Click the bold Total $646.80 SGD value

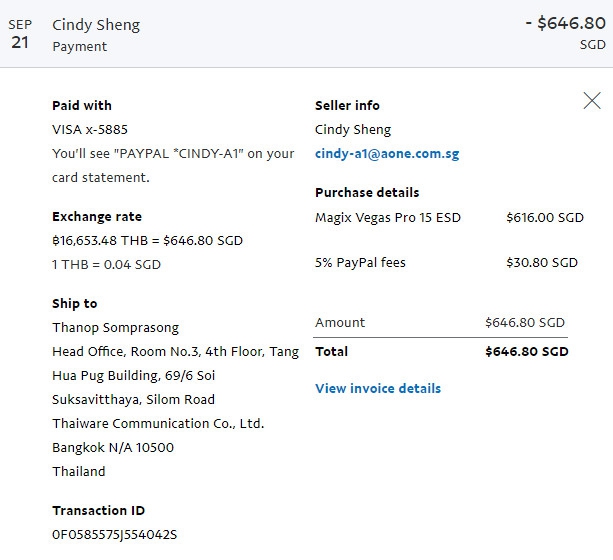click(526, 351)
